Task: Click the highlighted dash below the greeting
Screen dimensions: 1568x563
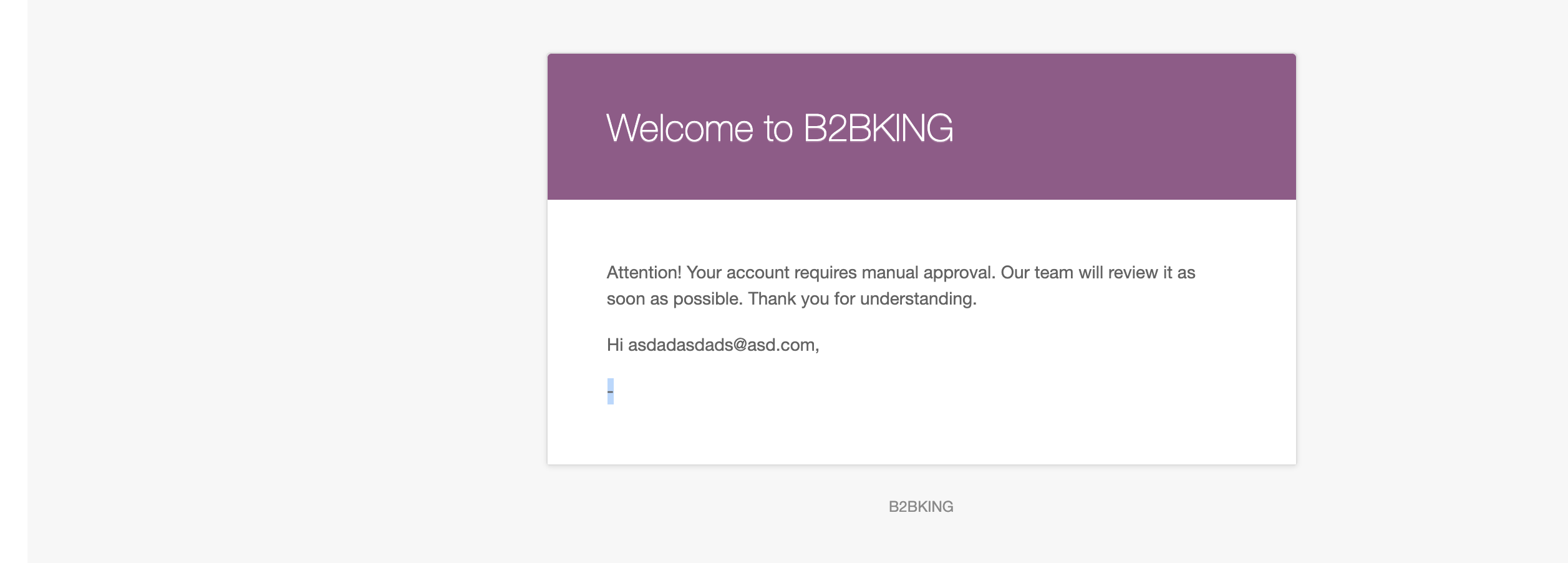Action: tap(611, 391)
